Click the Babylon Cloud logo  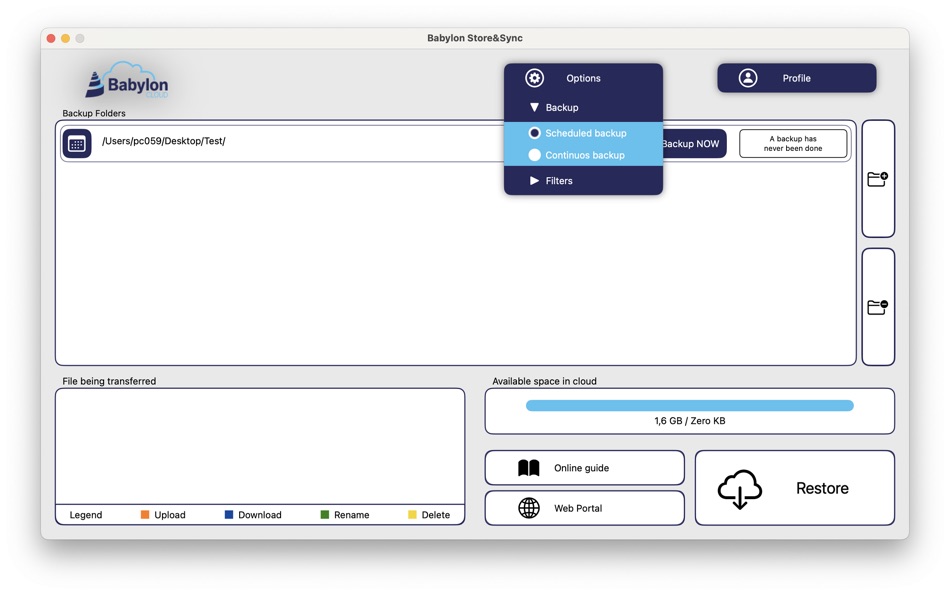click(x=127, y=81)
